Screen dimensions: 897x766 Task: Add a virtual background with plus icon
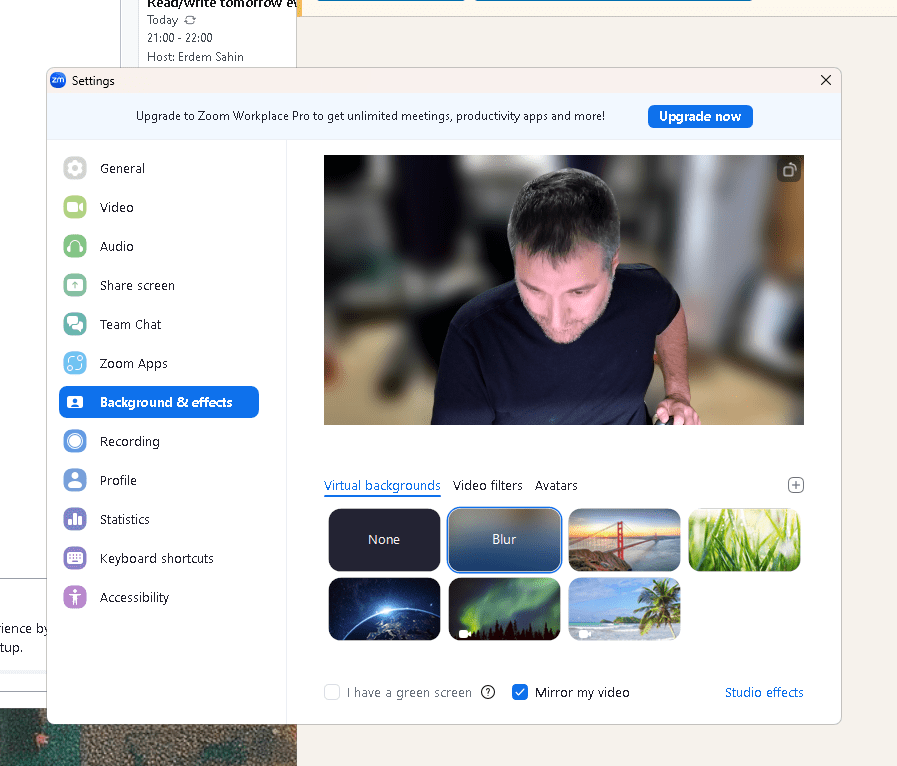796,485
